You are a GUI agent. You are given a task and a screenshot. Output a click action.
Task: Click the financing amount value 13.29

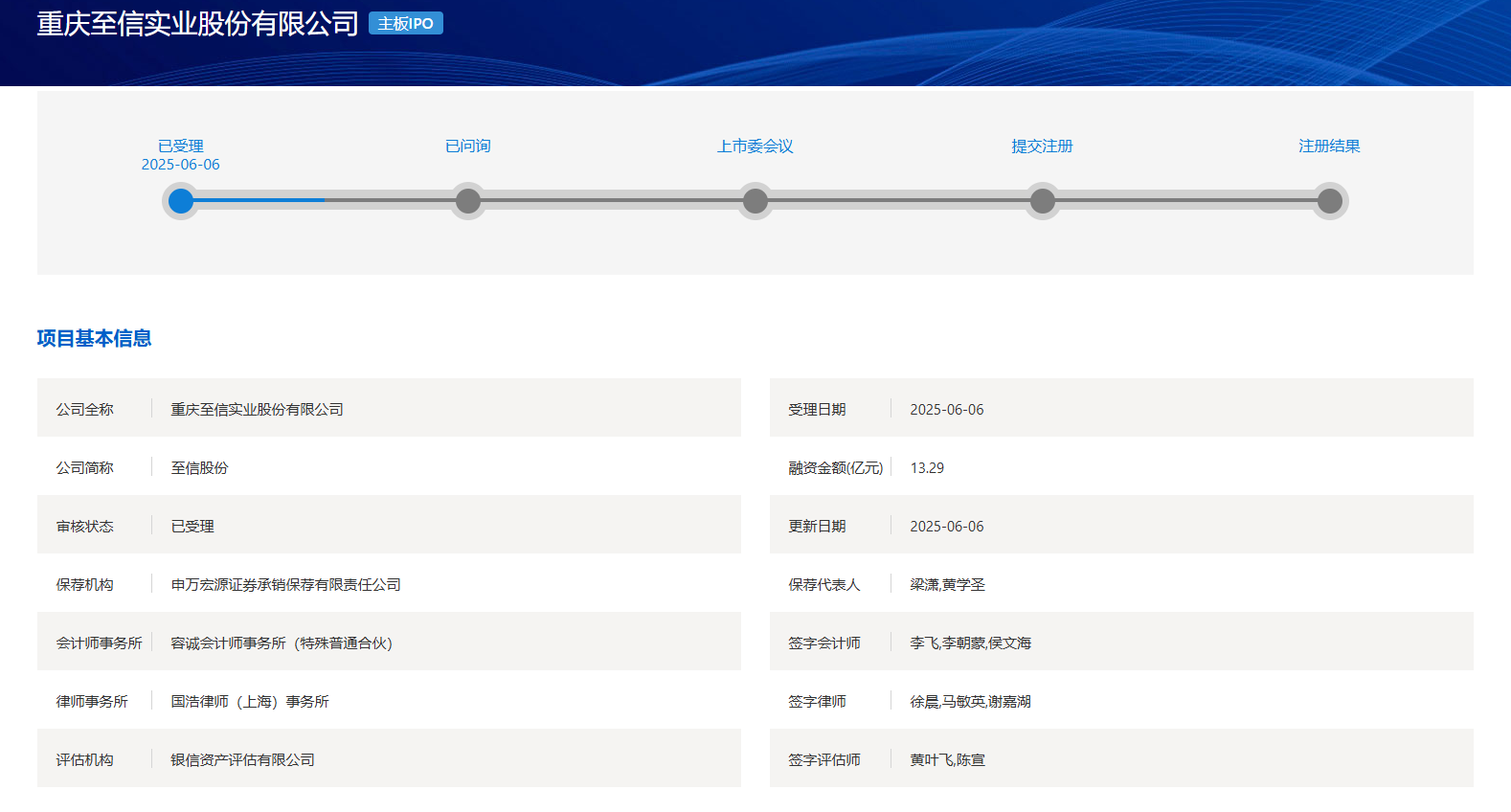click(x=927, y=468)
